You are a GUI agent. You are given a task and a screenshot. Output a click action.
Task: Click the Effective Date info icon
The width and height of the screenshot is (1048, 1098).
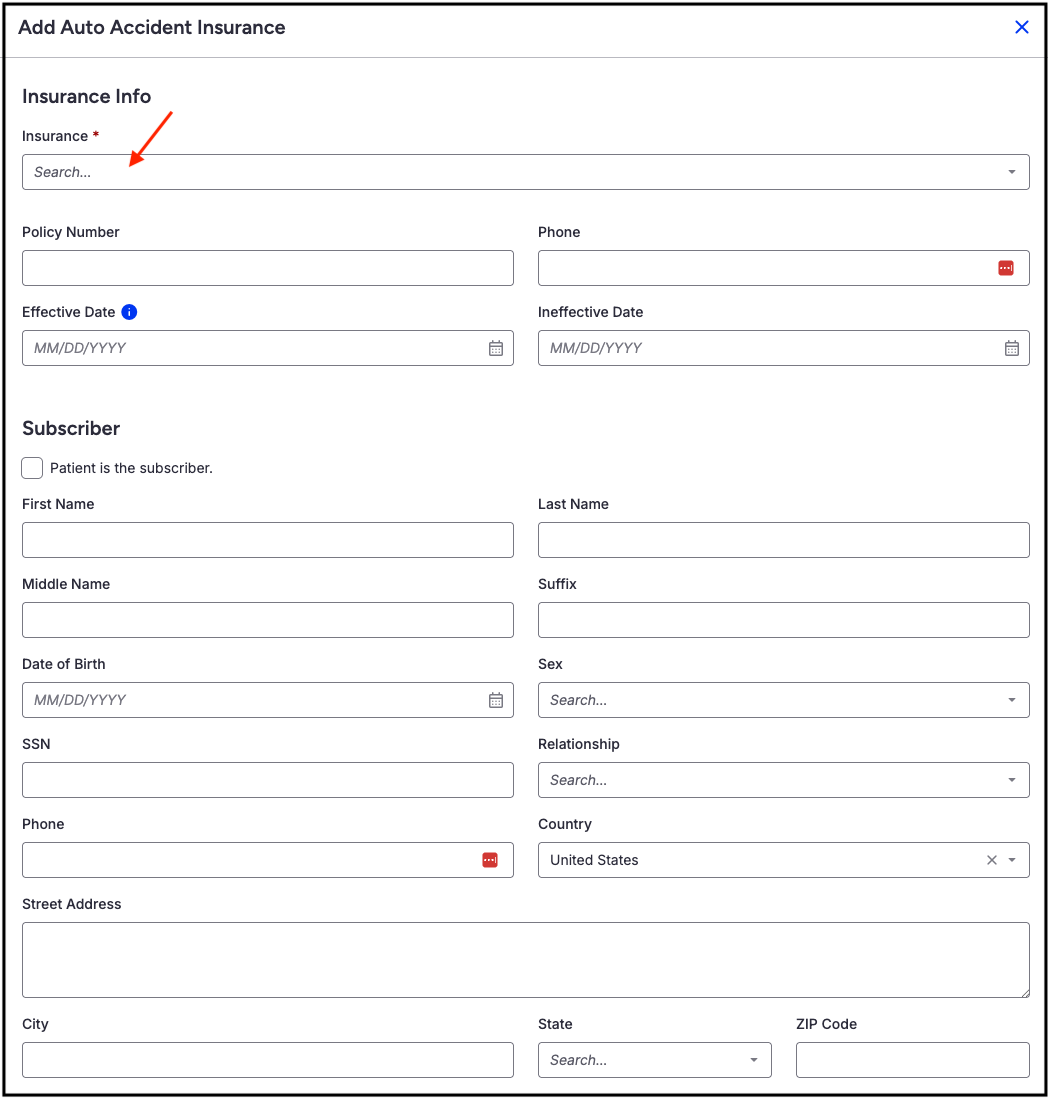129,312
